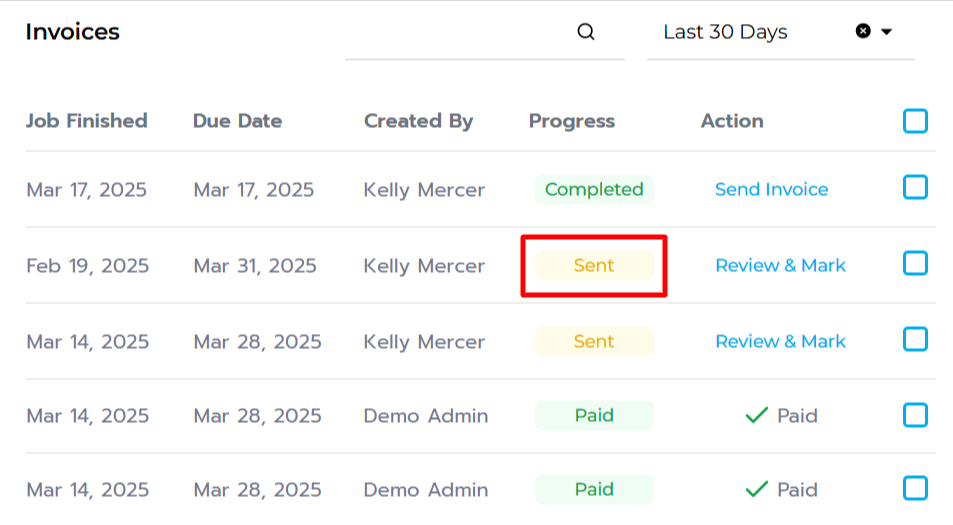Expand the date range dropdown arrow

click(x=886, y=32)
